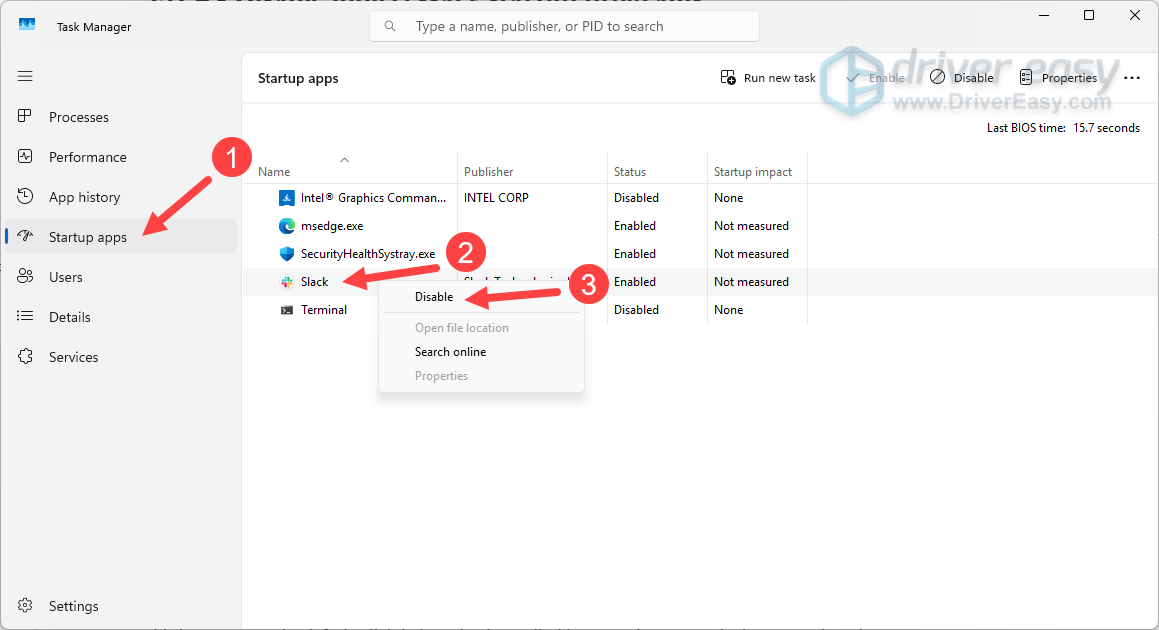Click the Details list icon
This screenshot has height=630, width=1159.
(25, 316)
